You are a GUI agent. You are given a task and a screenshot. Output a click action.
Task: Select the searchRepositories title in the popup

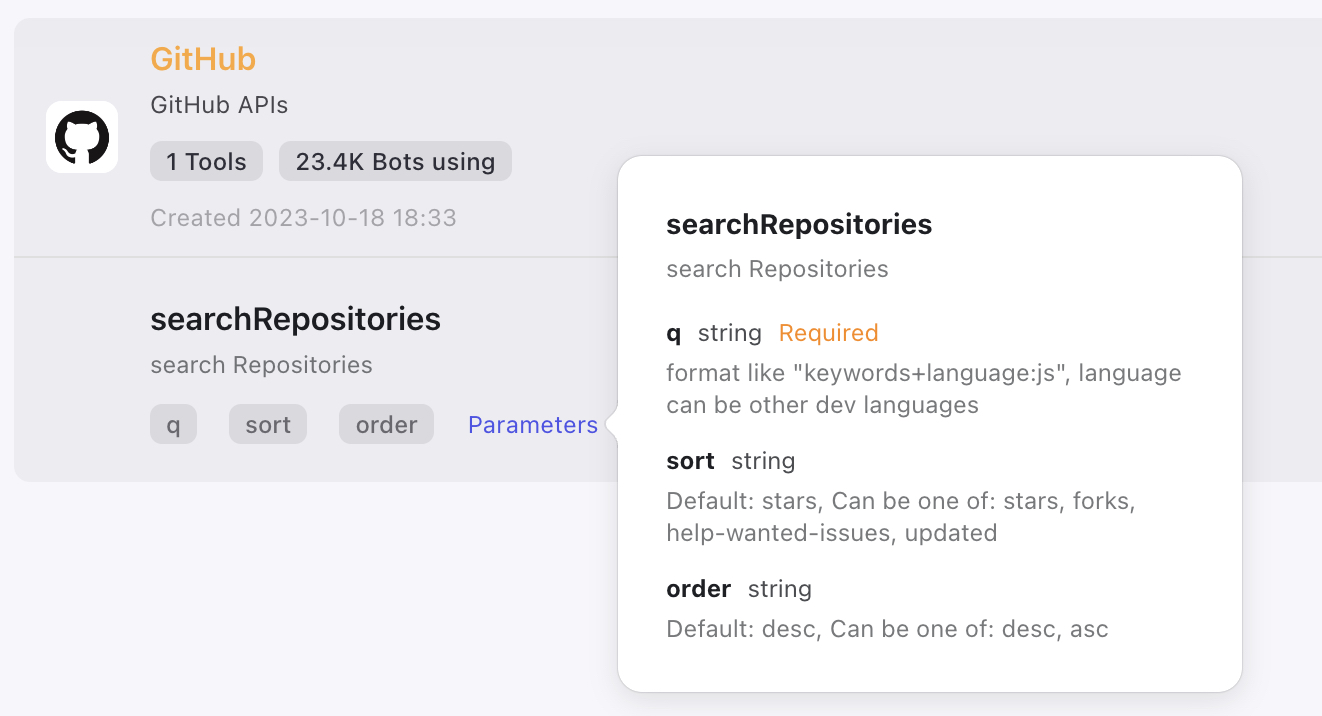click(799, 224)
